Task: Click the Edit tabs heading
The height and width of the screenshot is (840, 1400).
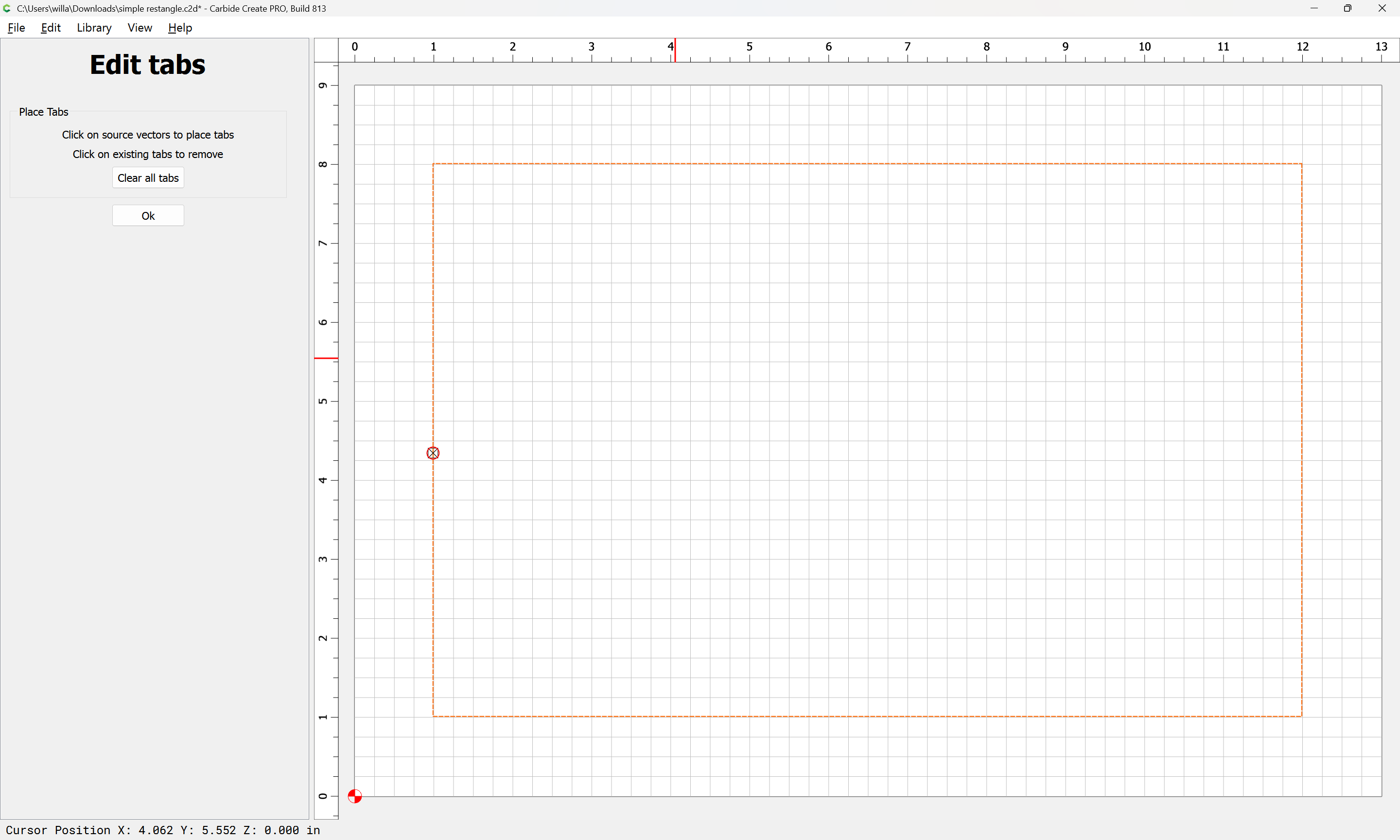Action: (x=148, y=65)
